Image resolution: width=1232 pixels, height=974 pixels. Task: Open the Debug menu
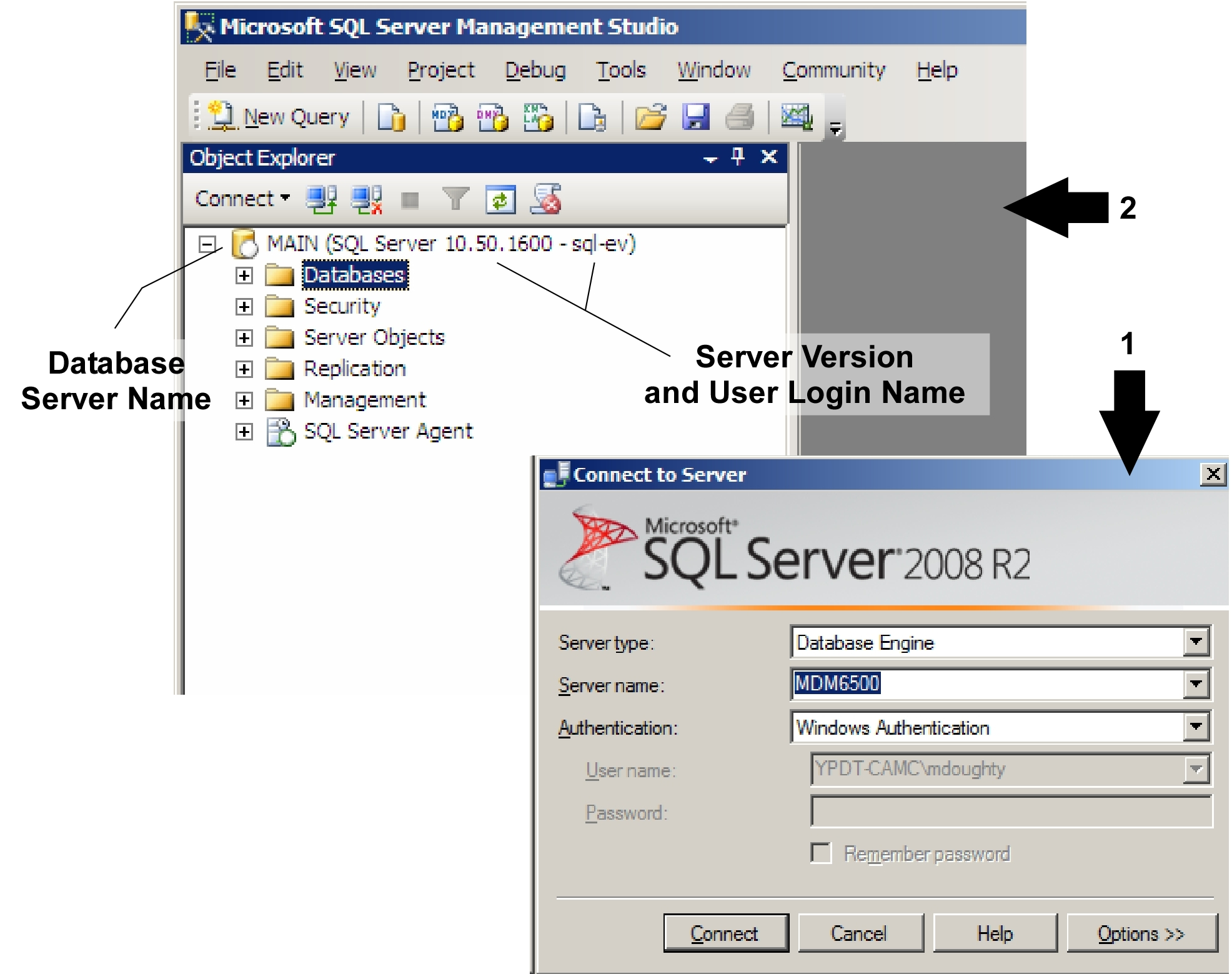click(535, 70)
